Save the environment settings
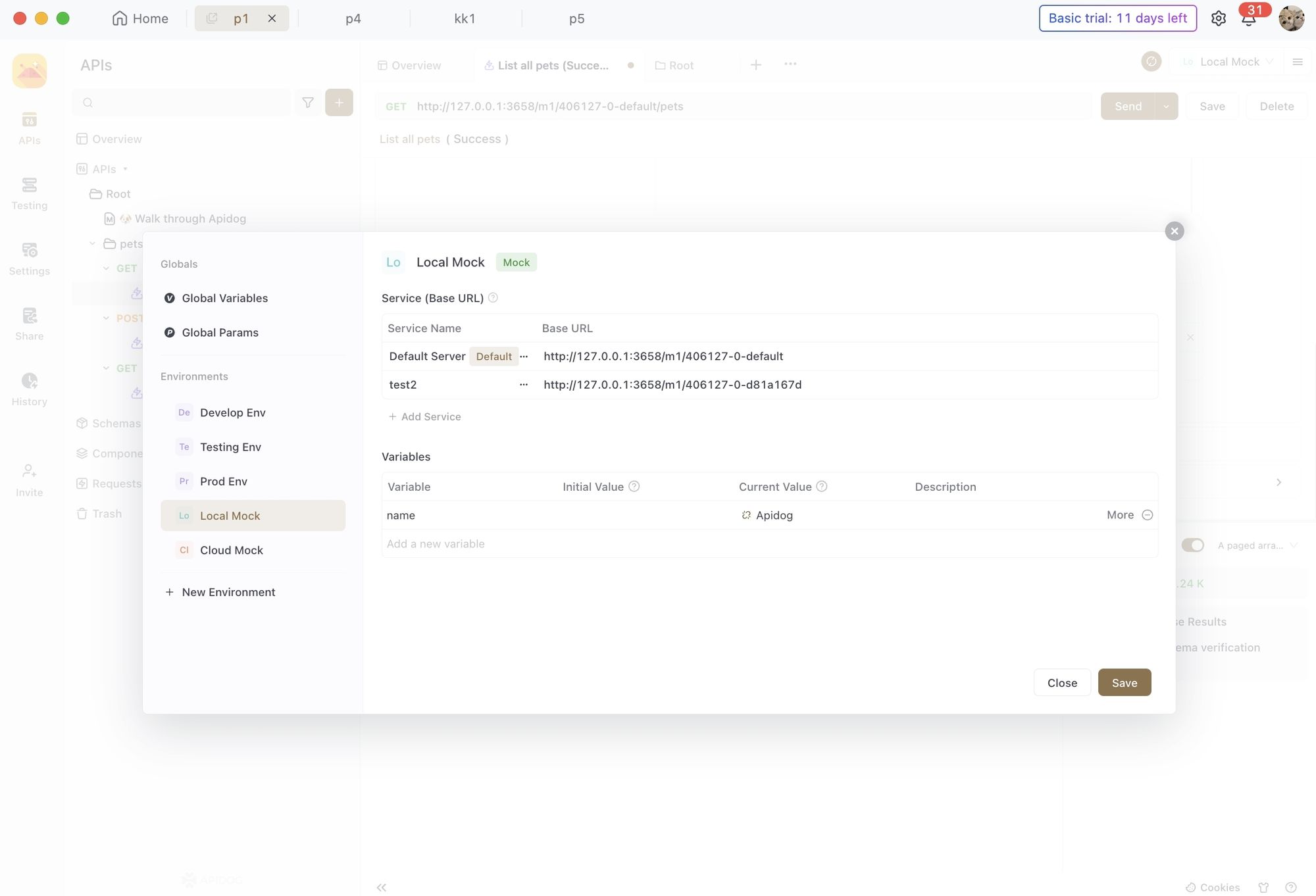The width and height of the screenshot is (1316, 896). tap(1125, 683)
